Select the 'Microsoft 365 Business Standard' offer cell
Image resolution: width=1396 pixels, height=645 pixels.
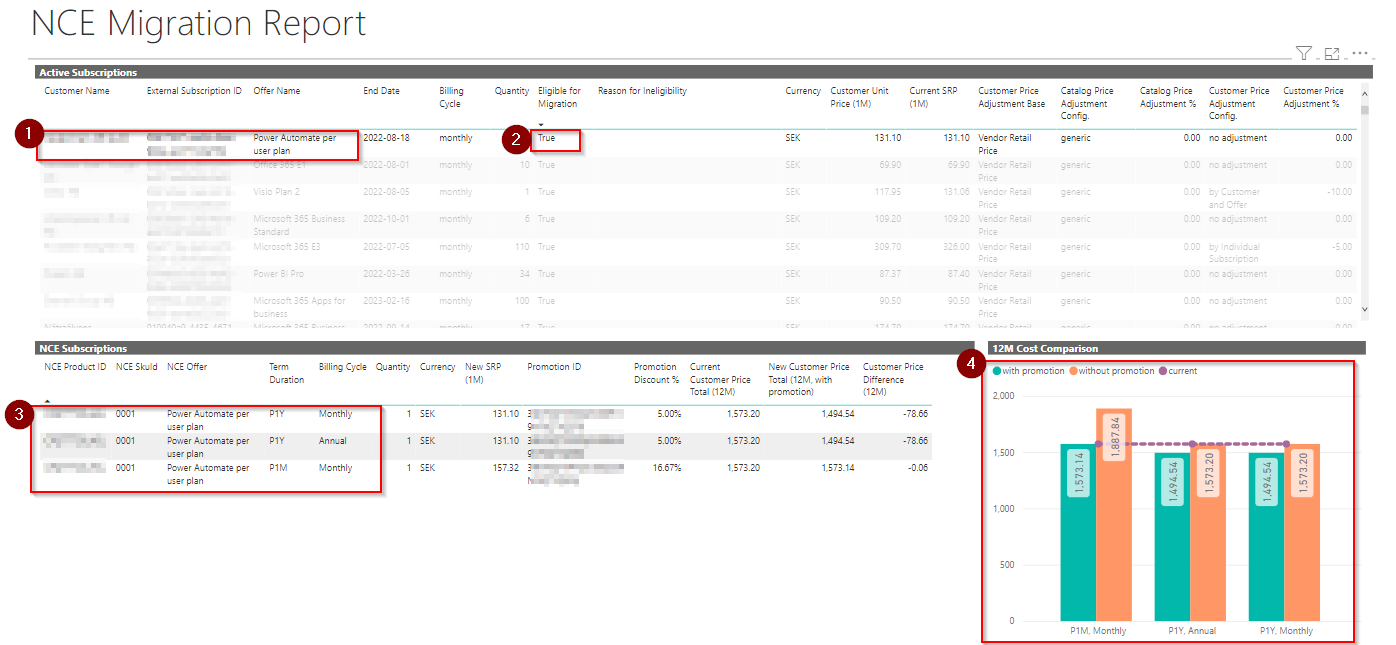click(299, 225)
